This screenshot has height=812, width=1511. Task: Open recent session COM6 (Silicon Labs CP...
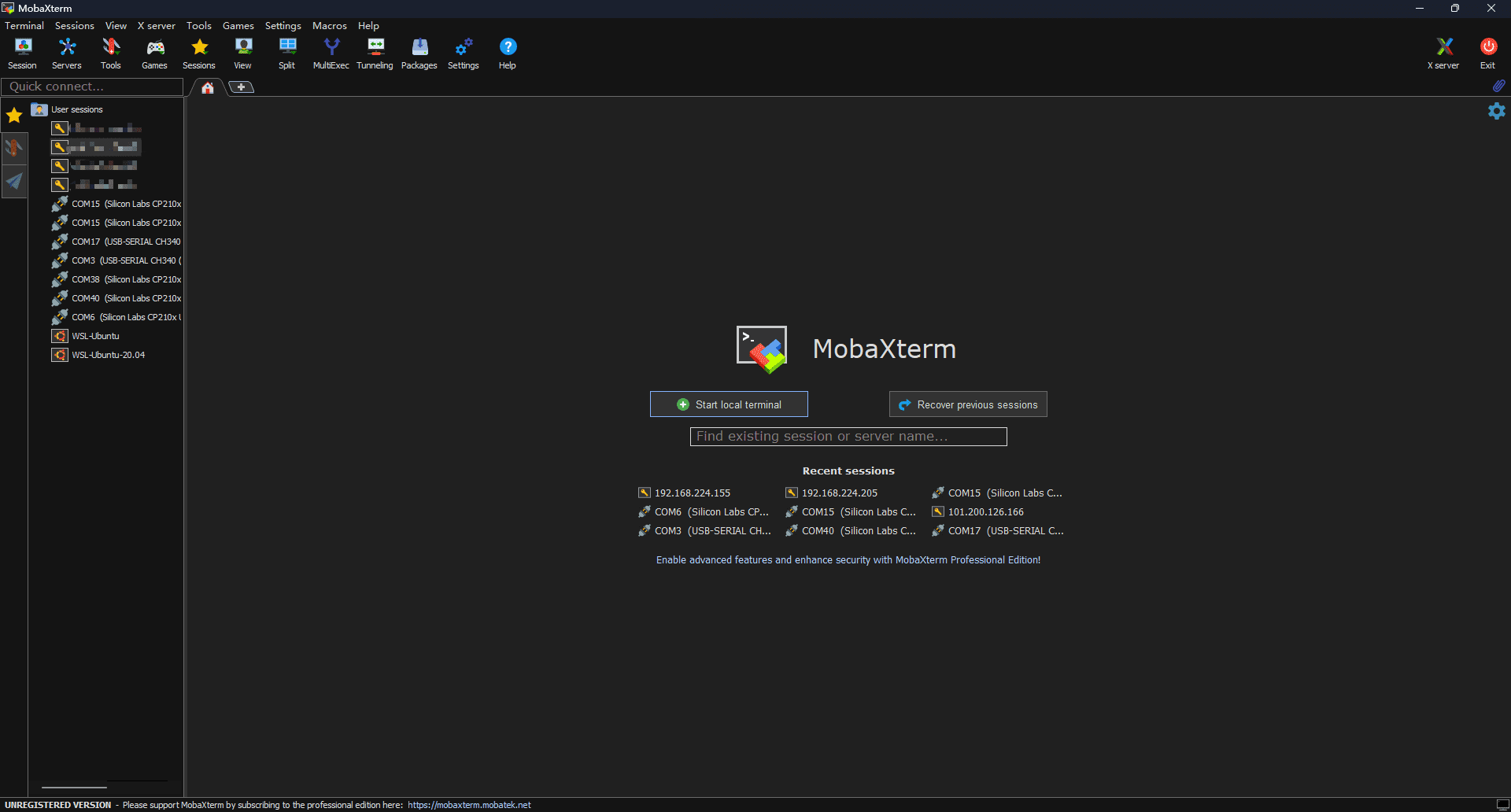704,512
